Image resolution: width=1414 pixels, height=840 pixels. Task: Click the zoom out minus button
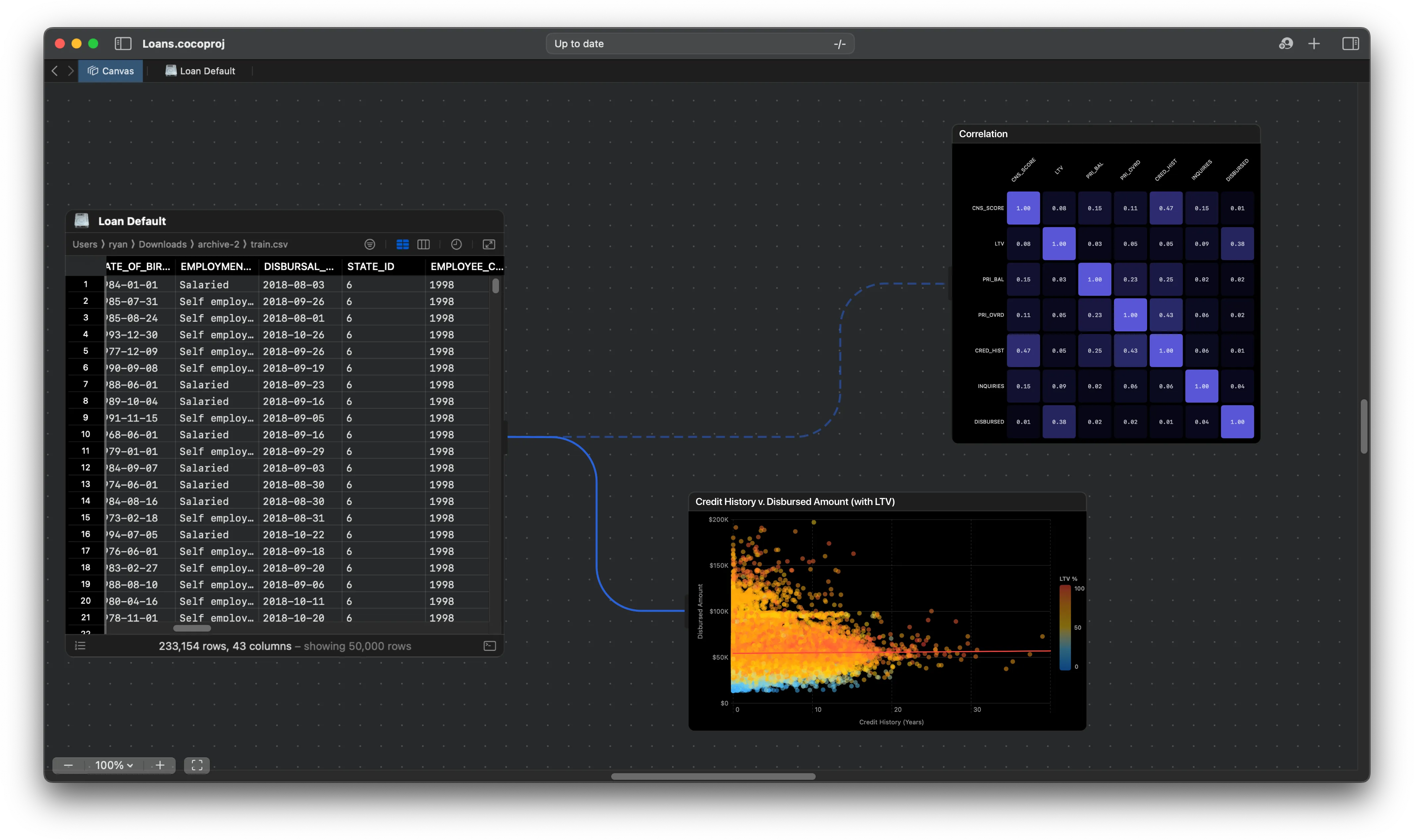click(x=68, y=765)
